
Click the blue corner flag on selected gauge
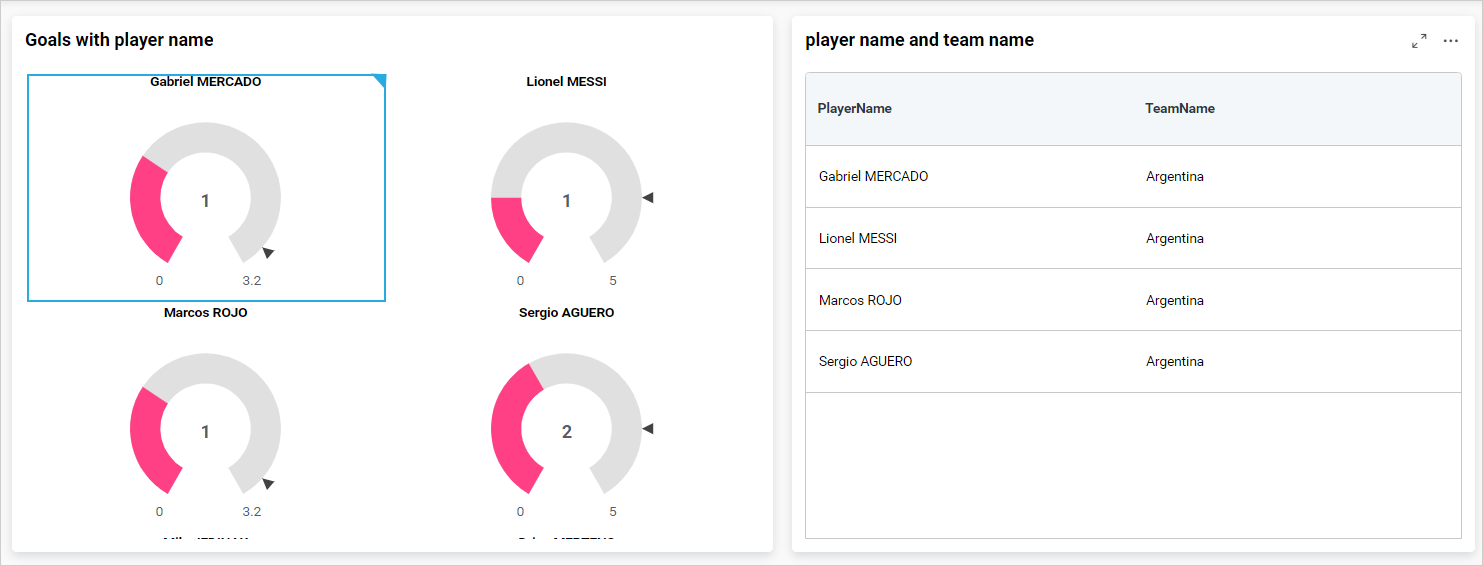click(380, 79)
